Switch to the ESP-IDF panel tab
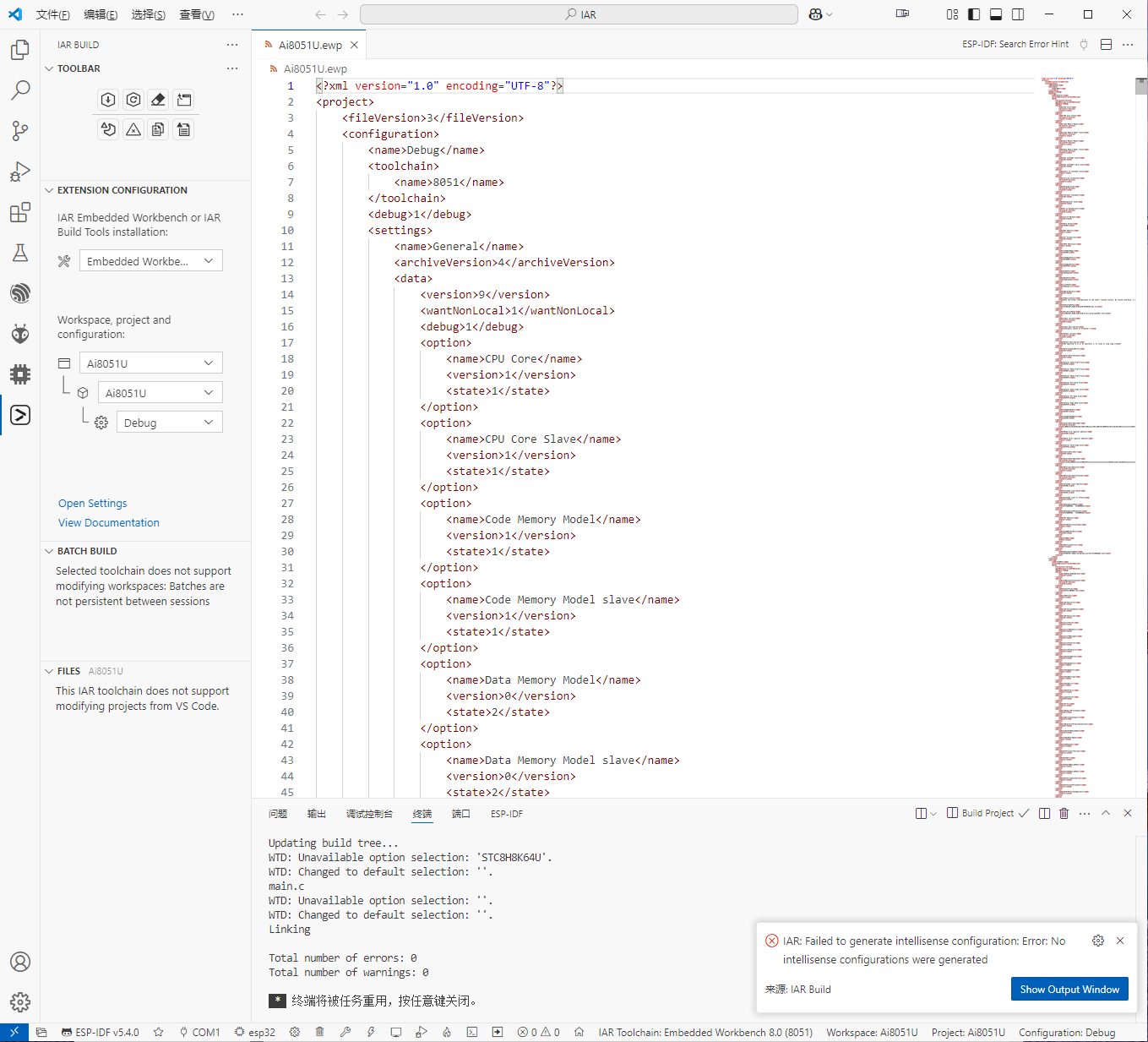The height and width of the screenshot is (1042, 1148). pyautogui.click(x=507, y=814)
